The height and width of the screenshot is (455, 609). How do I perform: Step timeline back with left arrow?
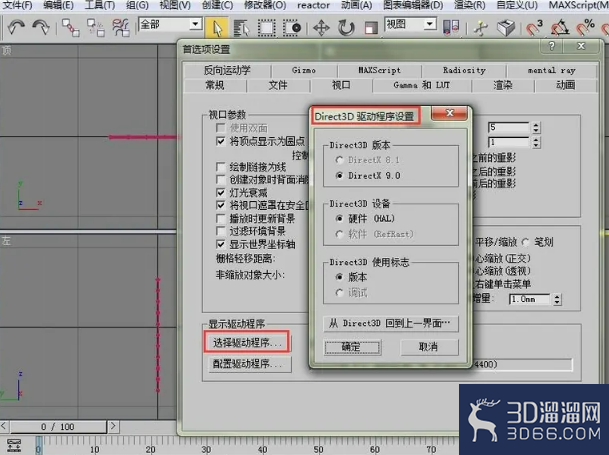[4, 426]
